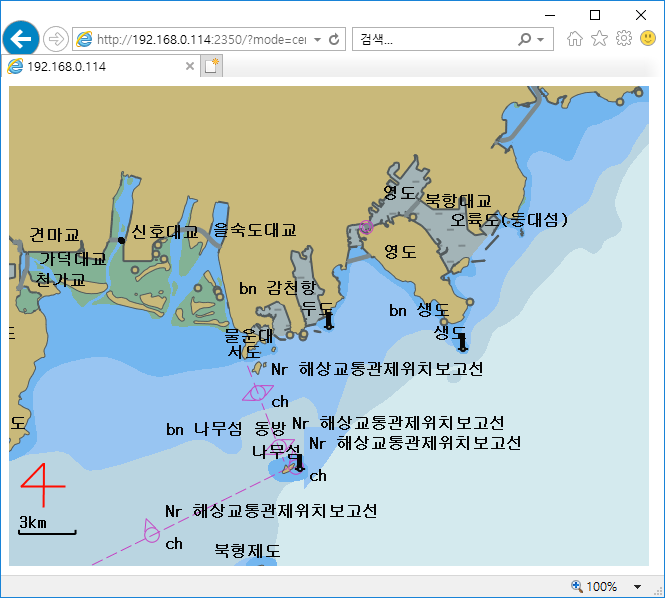Open Favorites with the star icon

pyautogui.click(x=599, y=39)
